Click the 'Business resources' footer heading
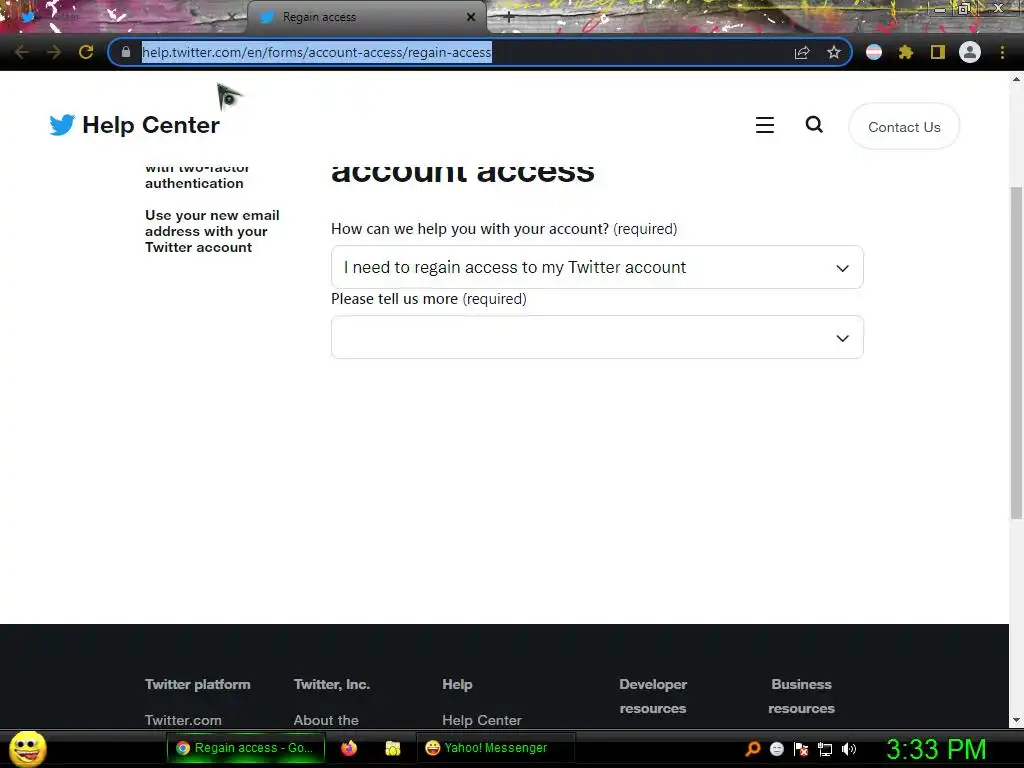Viewport: 1024px width, 768px height. [x=801, y=696]
